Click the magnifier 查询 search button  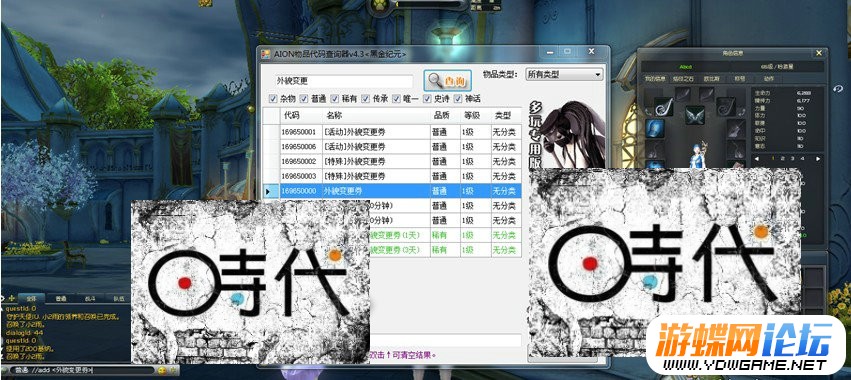447,81
